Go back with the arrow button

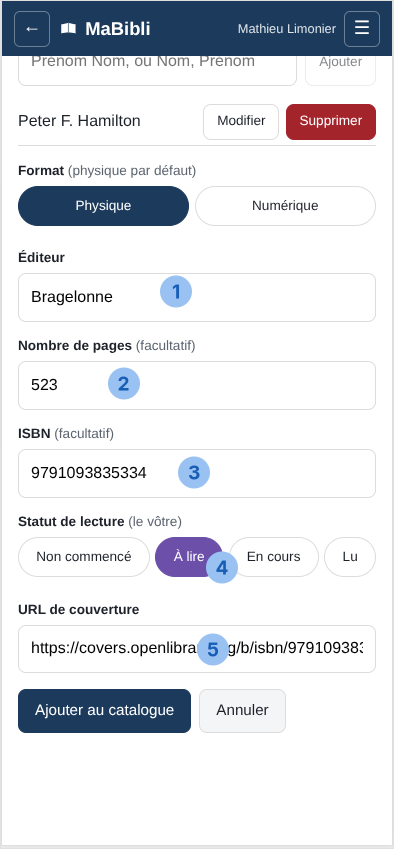[x=32, y=29]
